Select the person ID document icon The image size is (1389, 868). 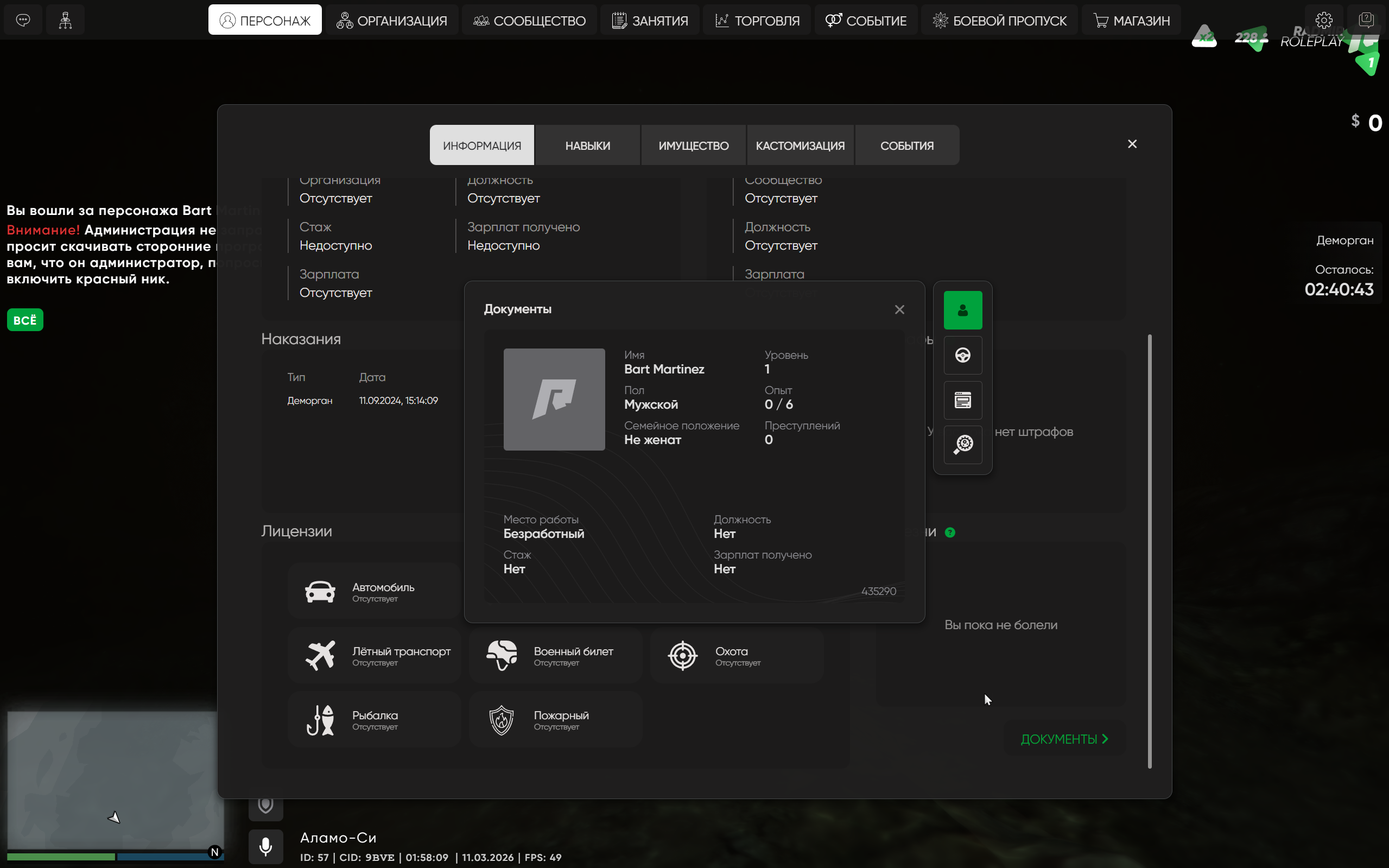(x=962, y=311)
